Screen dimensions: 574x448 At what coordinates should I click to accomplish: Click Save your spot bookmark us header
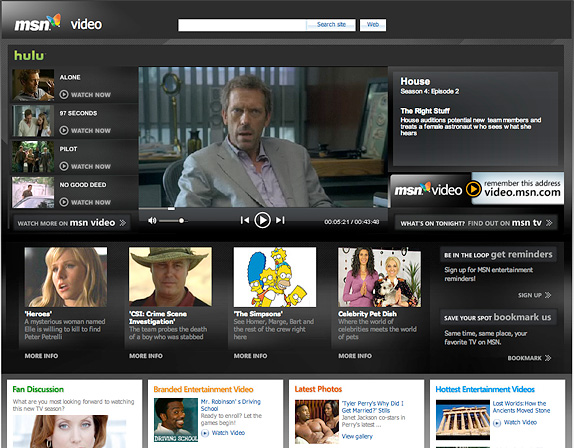498,317
